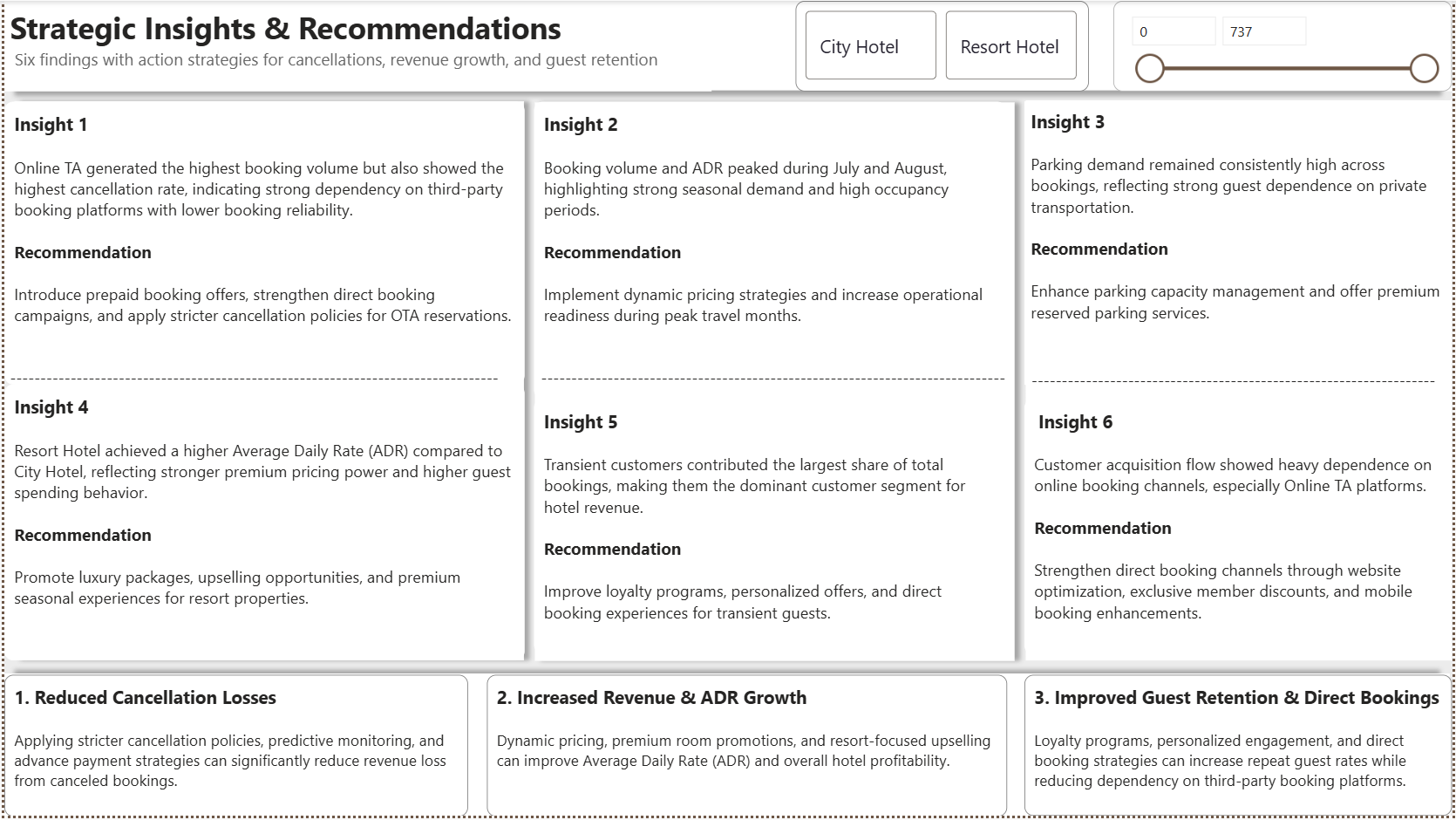Select the Insight 6 heading
Image resolution: width=1456 pixels, height=820 pixels.
(1075, 422)
